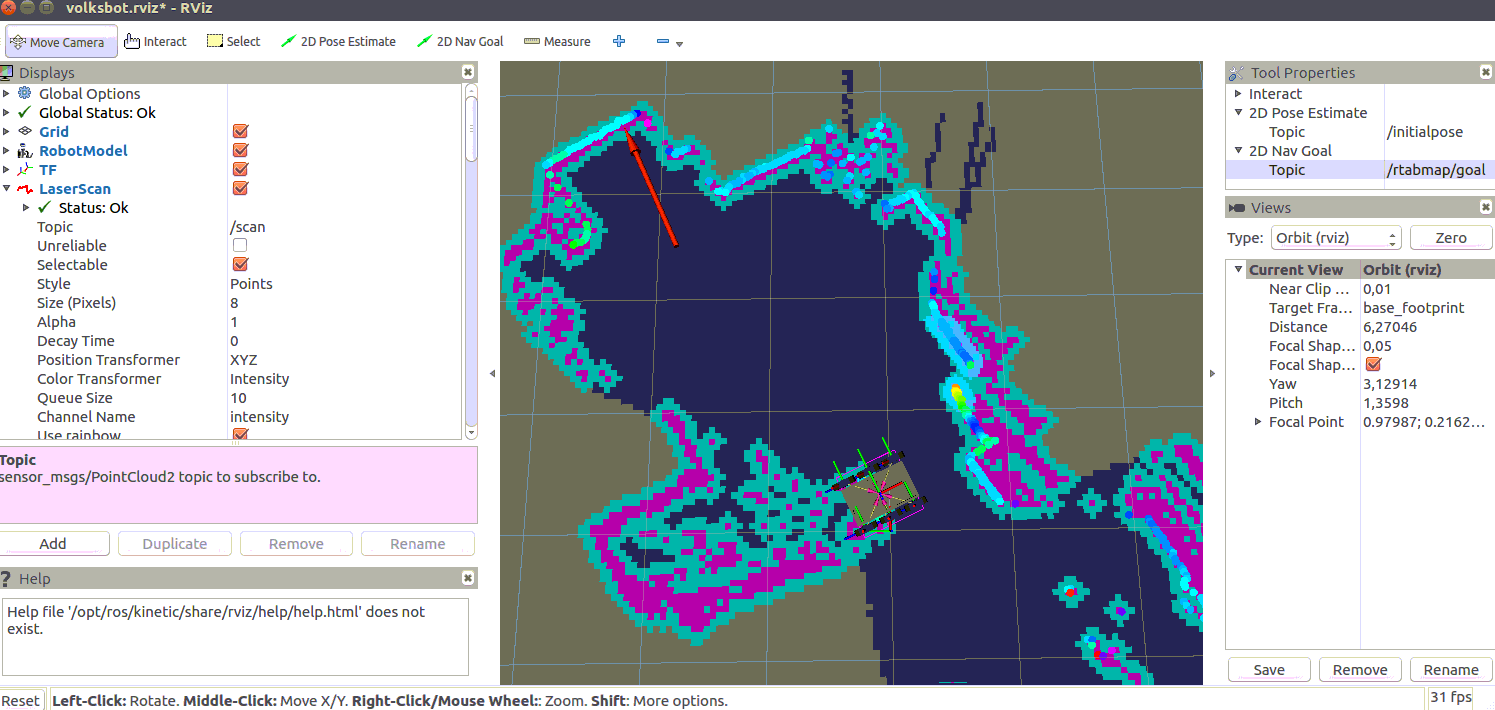Click the minus remove-tool icon
This screenshot has height=710, width=1495.
tap(663, 42)
